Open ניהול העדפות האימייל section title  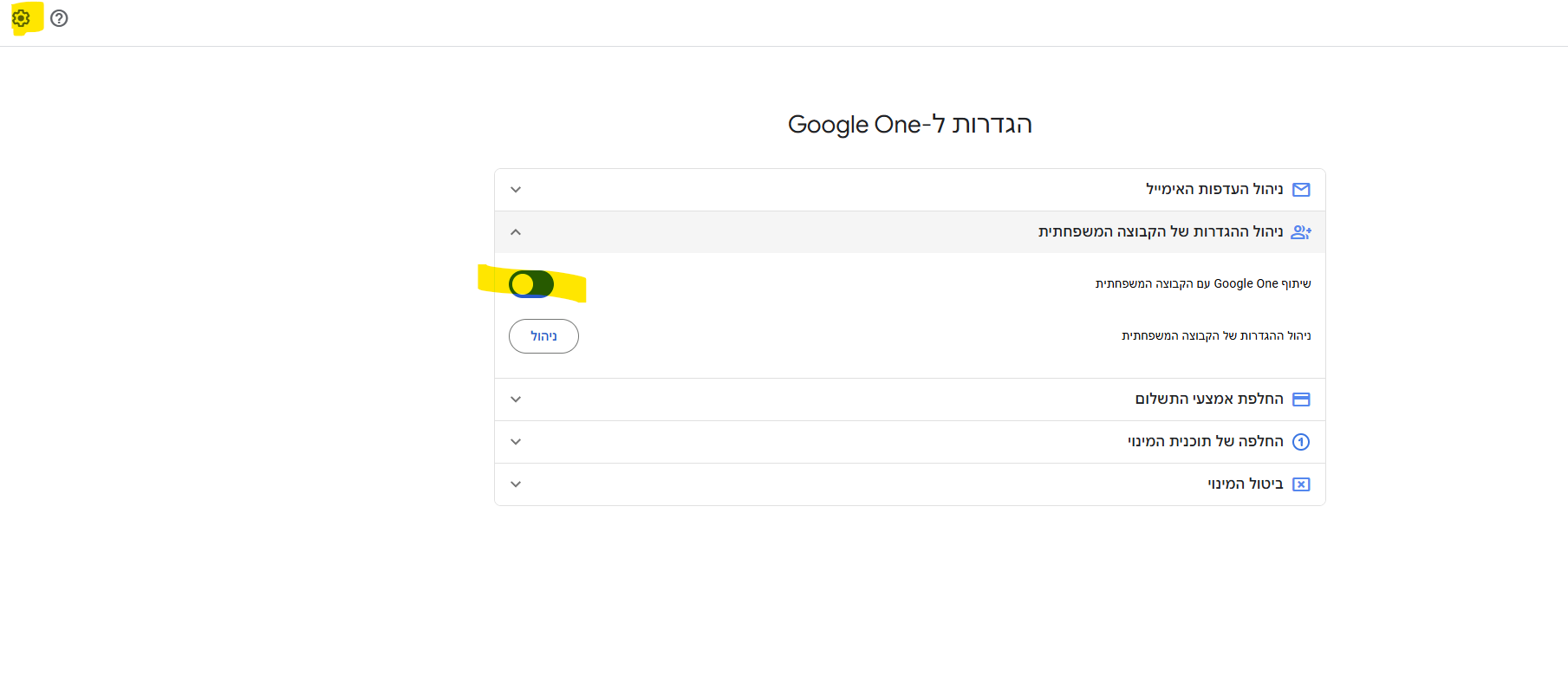[1213, 189]
